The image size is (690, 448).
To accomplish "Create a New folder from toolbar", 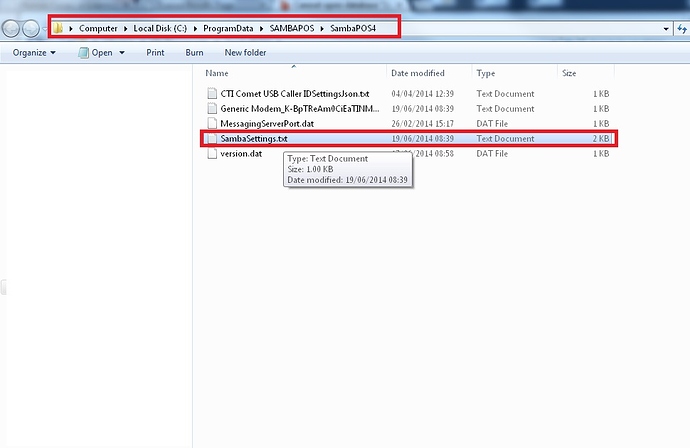I will [x=245, y=53].
